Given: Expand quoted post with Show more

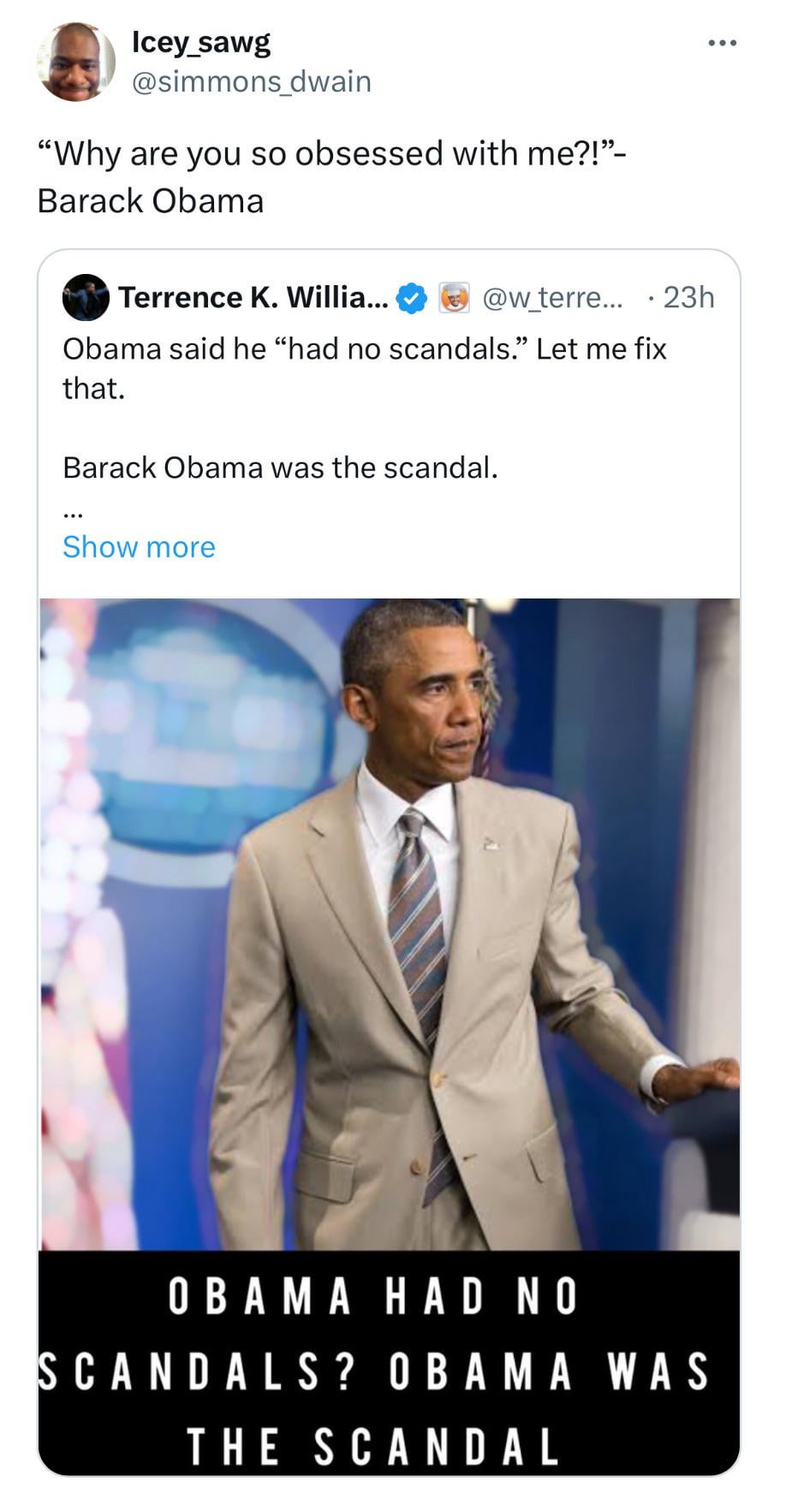Looking at the screenshot, I should pos(139,547).
